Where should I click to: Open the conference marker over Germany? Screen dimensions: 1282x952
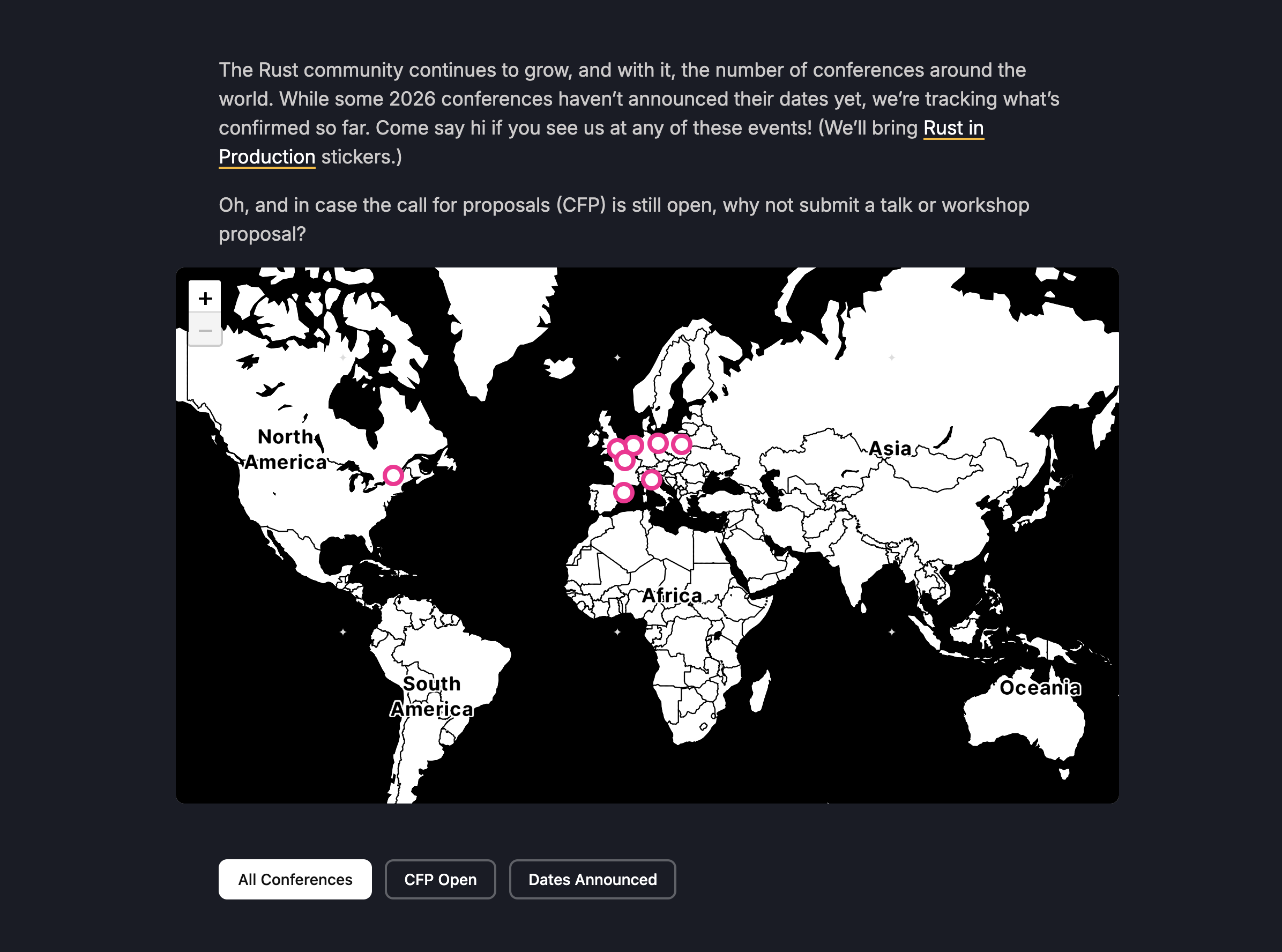tap(658, 443)
